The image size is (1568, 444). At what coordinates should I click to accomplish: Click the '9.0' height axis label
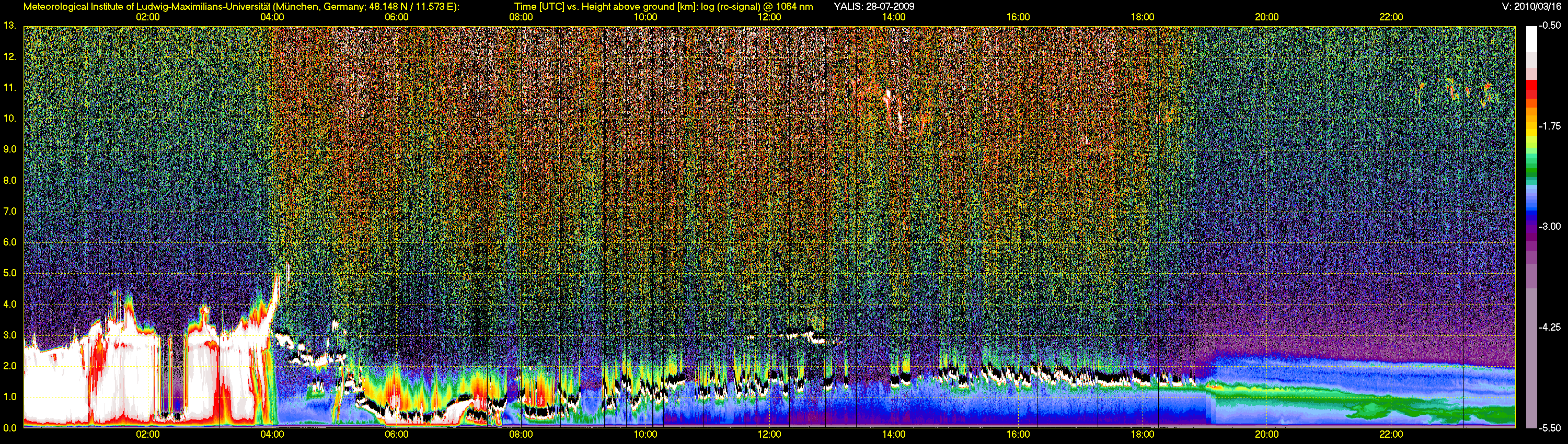pos(10,149)
